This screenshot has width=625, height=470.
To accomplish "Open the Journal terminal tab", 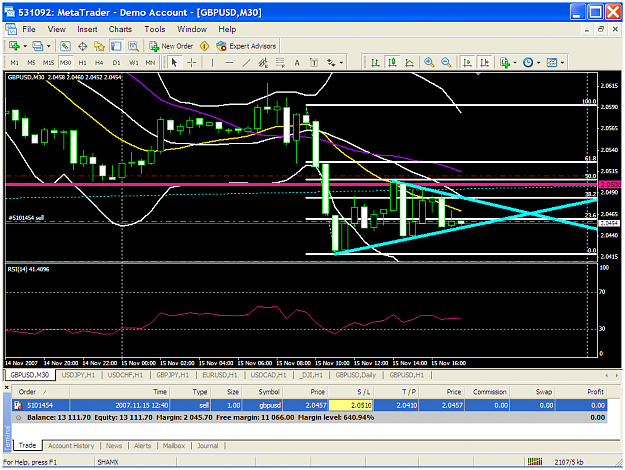I will pyautogui.click(x=208, y=446).
